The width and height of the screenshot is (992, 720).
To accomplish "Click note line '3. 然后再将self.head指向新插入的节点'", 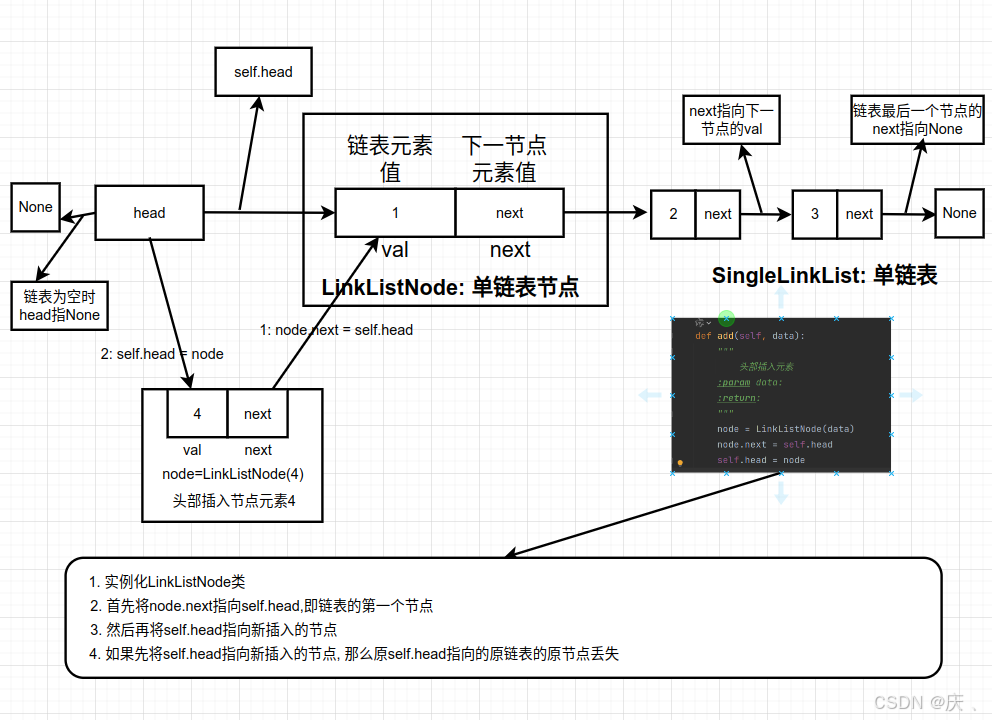I will pos(213,630).
